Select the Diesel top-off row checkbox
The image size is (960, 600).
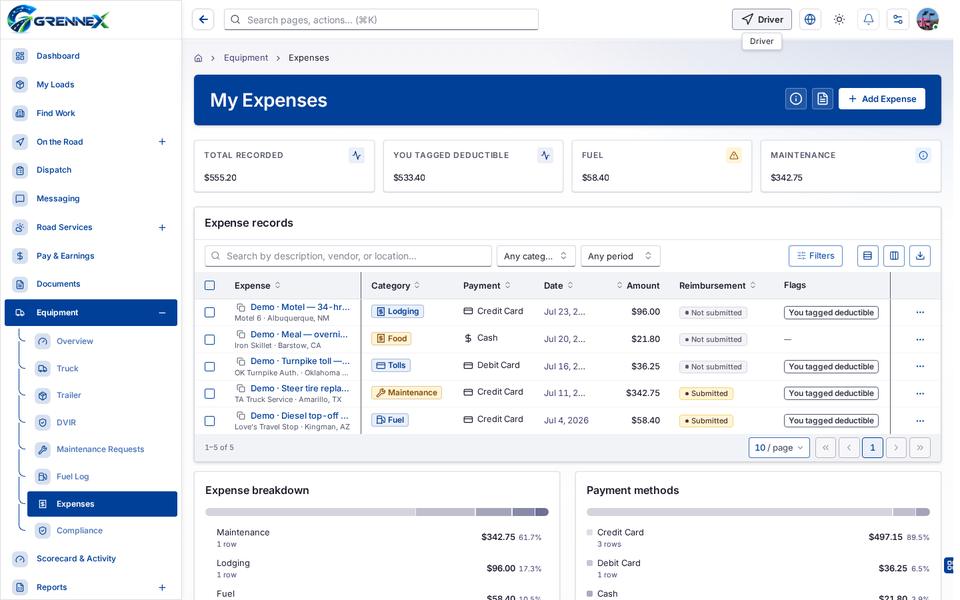click(209, 421)
